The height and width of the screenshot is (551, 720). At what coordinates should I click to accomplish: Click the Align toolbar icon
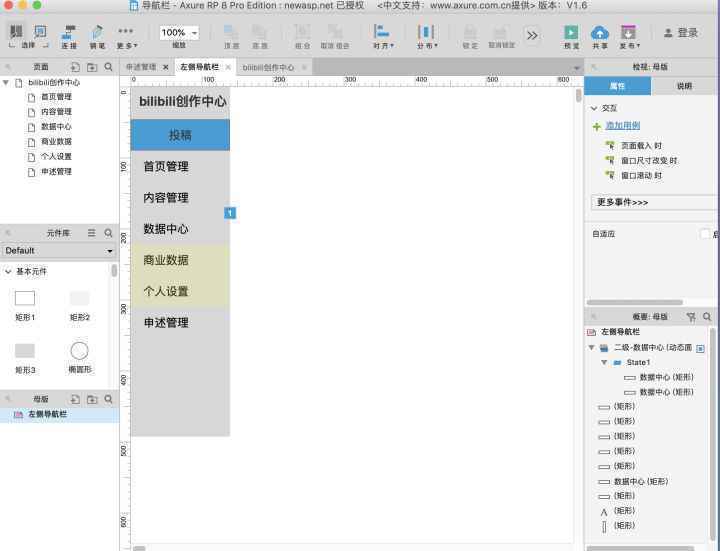pos(381,32)
